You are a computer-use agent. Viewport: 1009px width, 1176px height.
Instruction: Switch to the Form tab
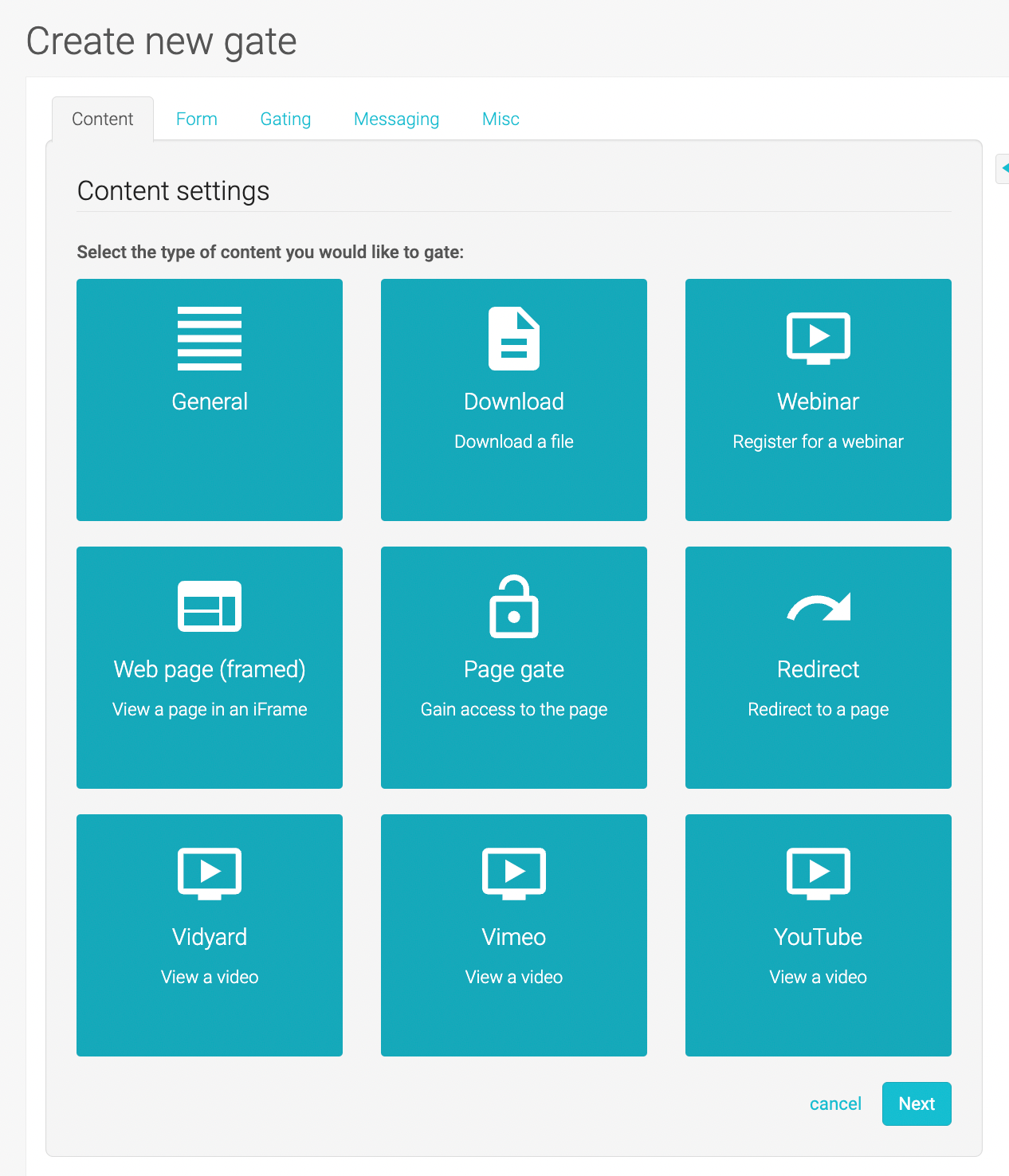(197, 119)
